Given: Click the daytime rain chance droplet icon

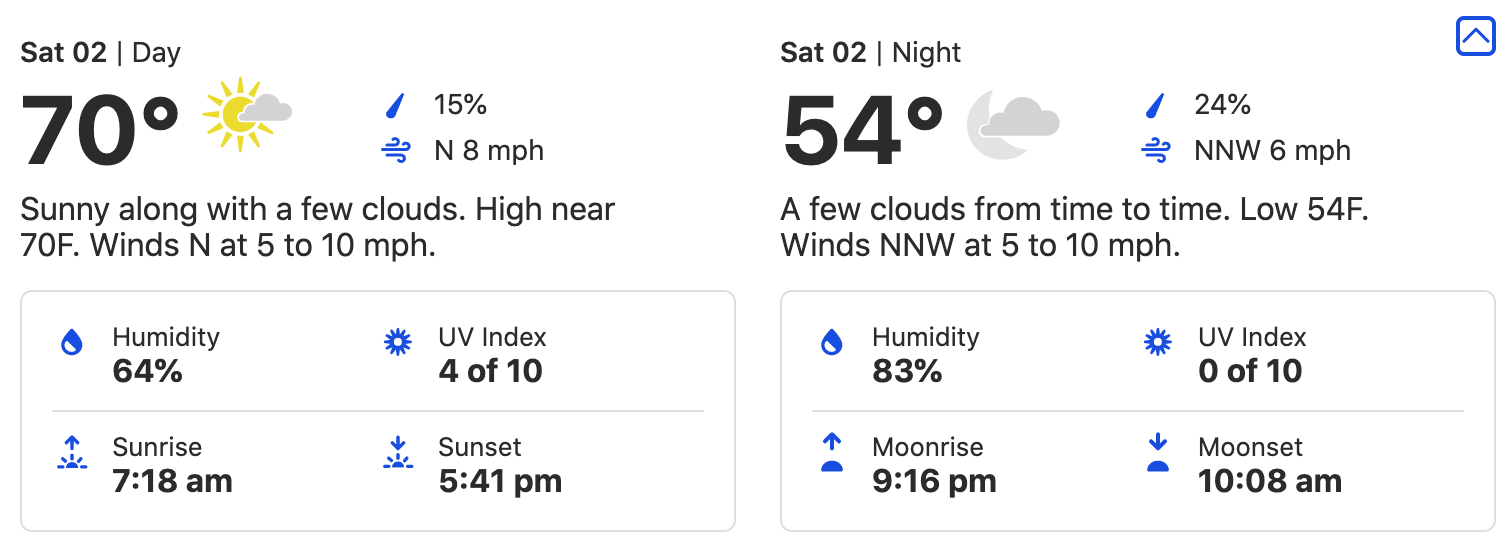Looking at the screenshot, I should [396, 105].
